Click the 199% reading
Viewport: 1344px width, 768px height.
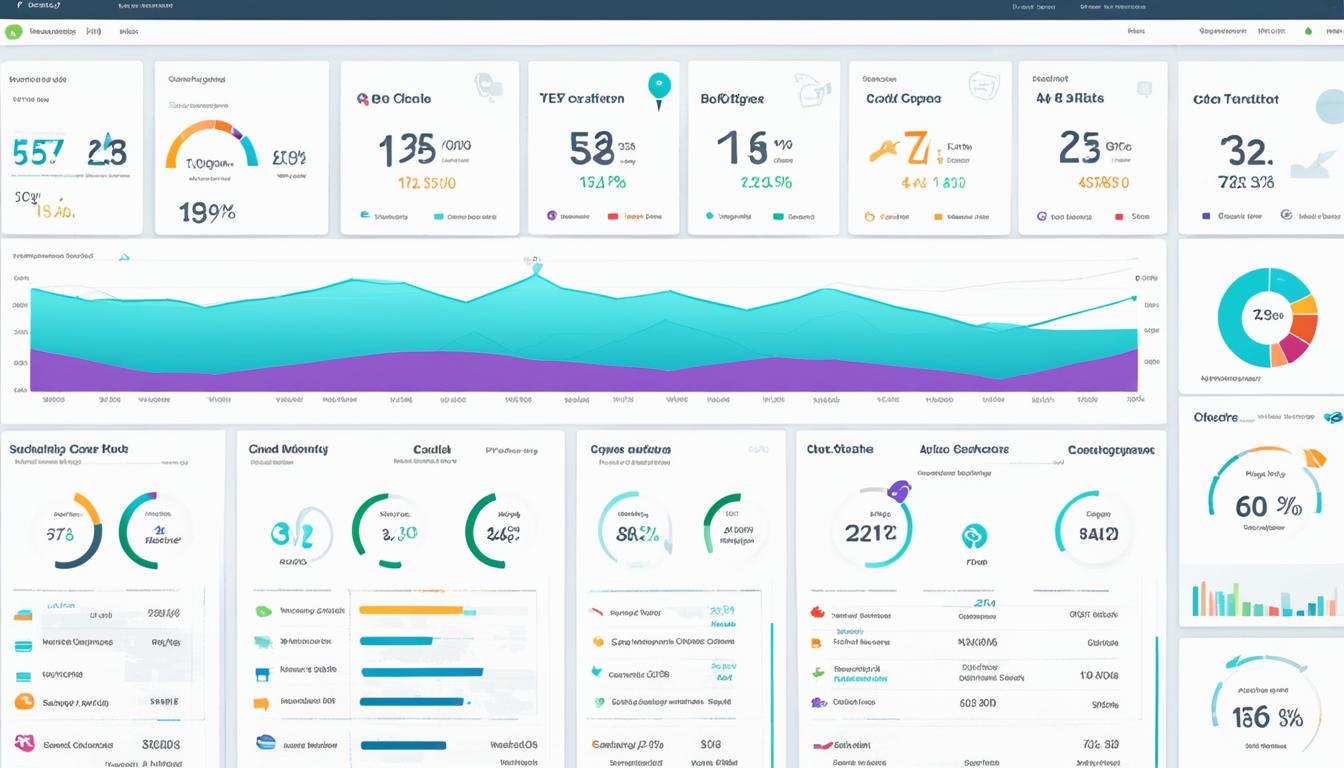[x=207, y=212]
